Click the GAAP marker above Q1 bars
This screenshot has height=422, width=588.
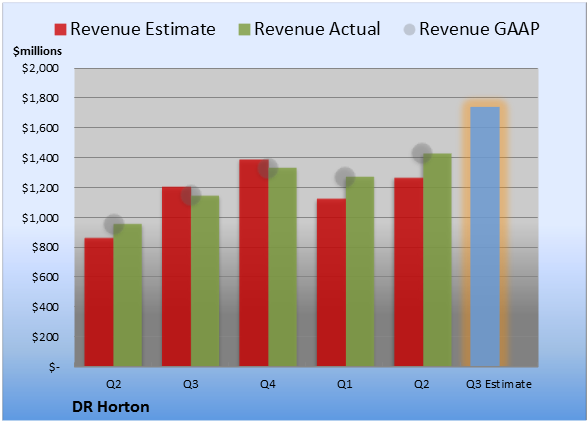click(x=345, y=177)
